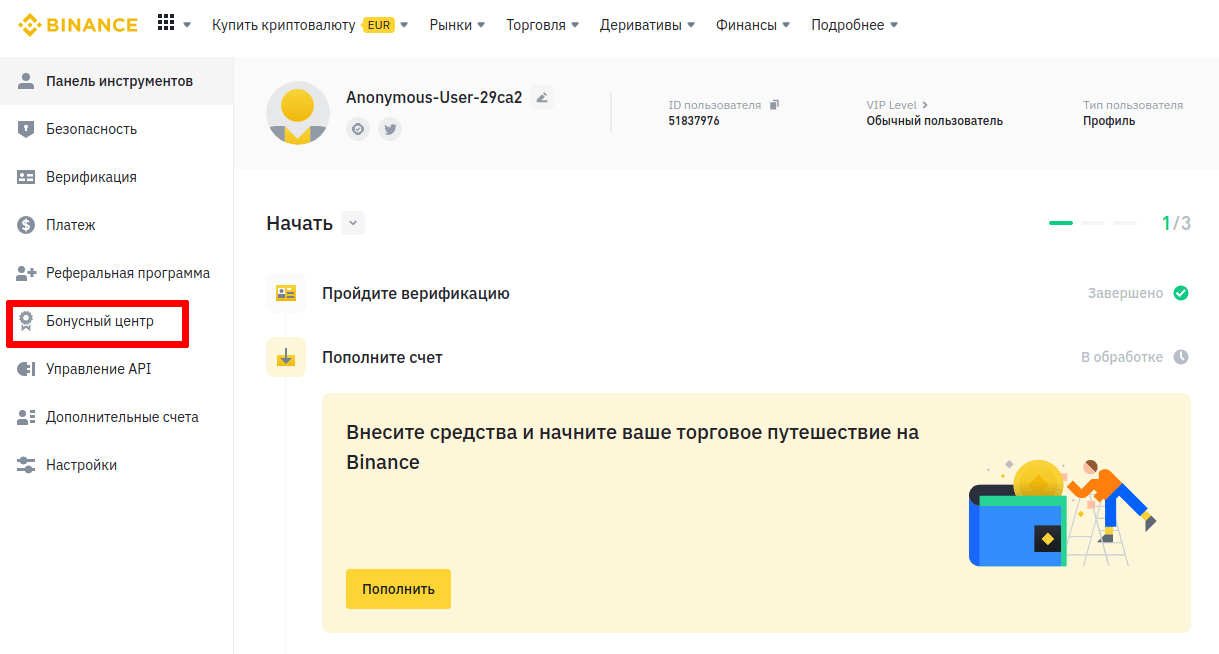The height and width of the screenshot is (654, 1219).
Task: Expand the Купить криптовалюту dropdown
Action: point(309,25)
